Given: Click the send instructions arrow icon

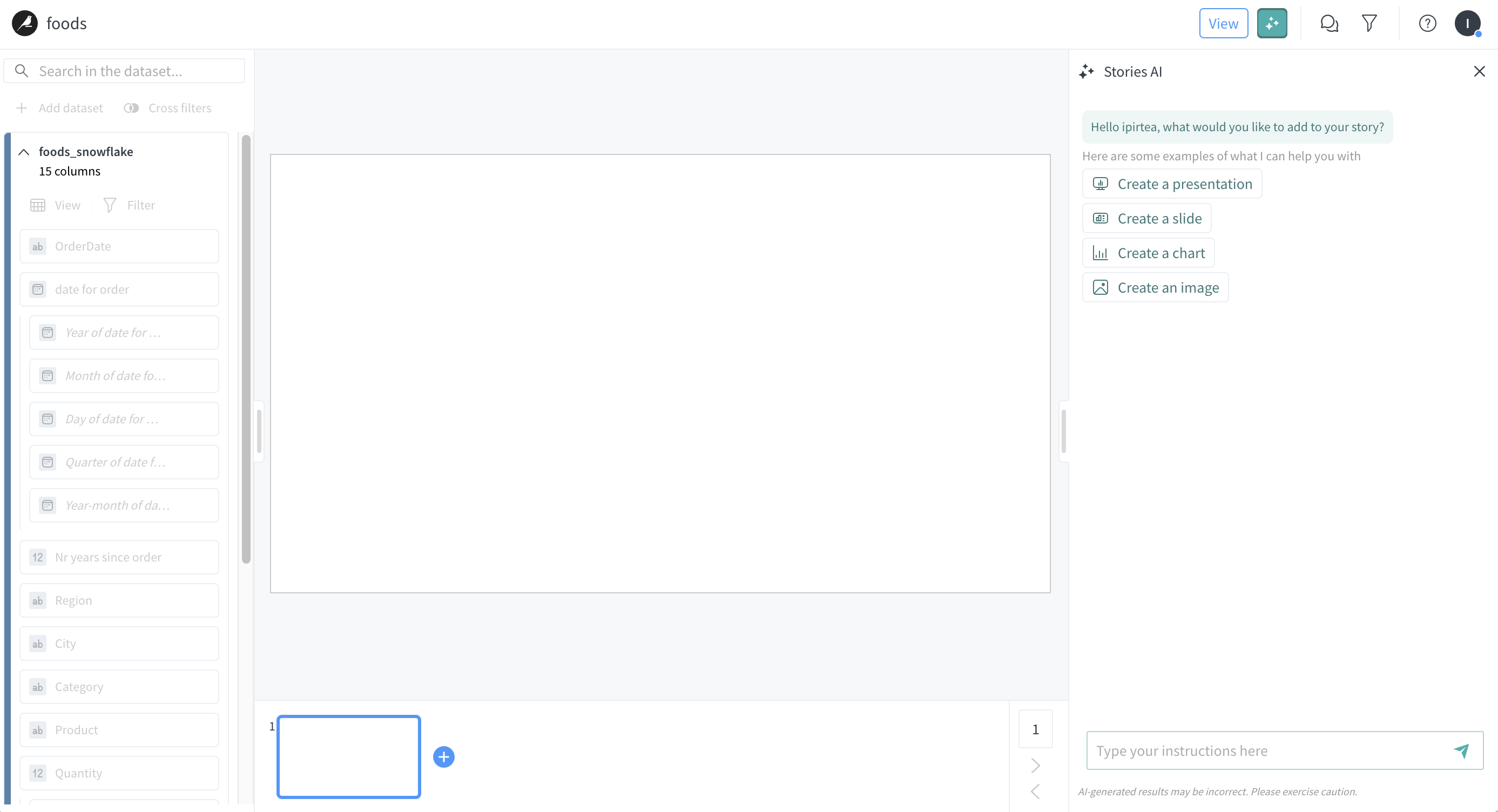Looking at the screenshot, I should point(1461,750).
